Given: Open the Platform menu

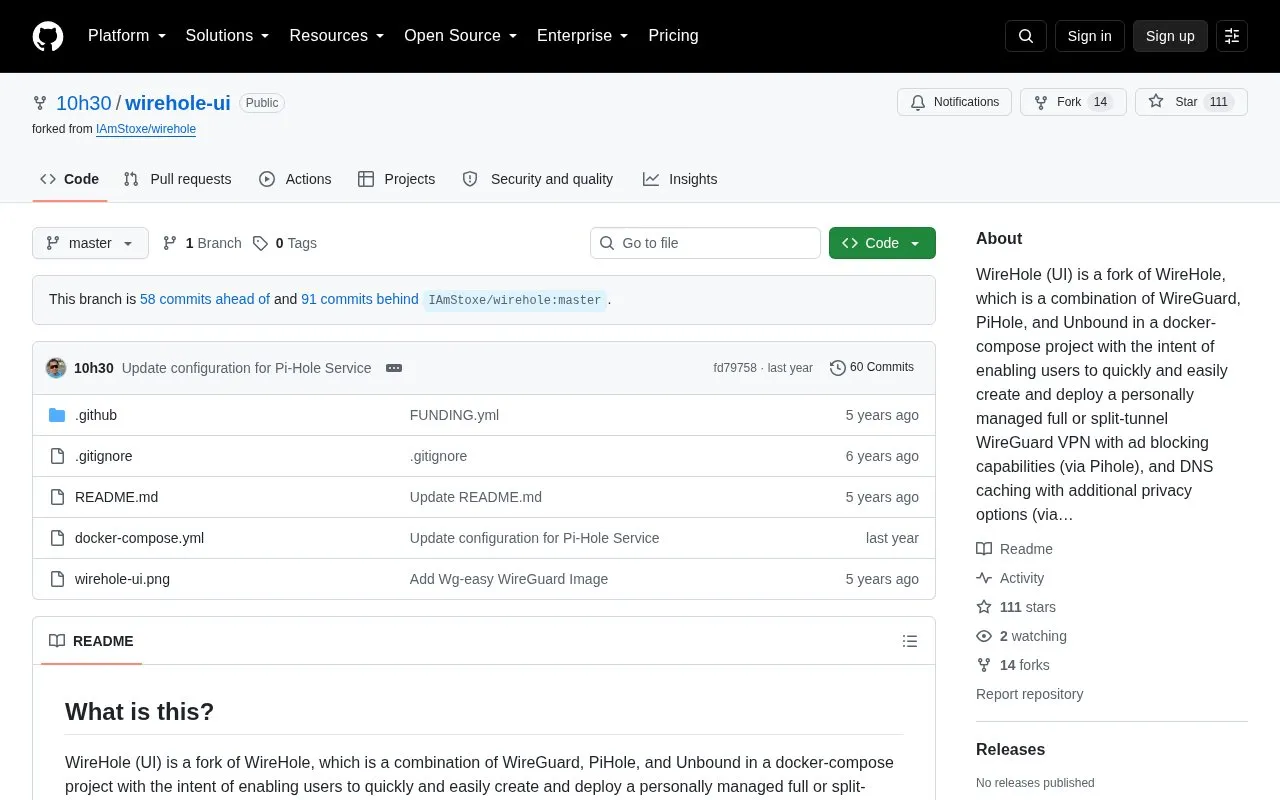Looking at the screenshot, I should pos(127,36).
